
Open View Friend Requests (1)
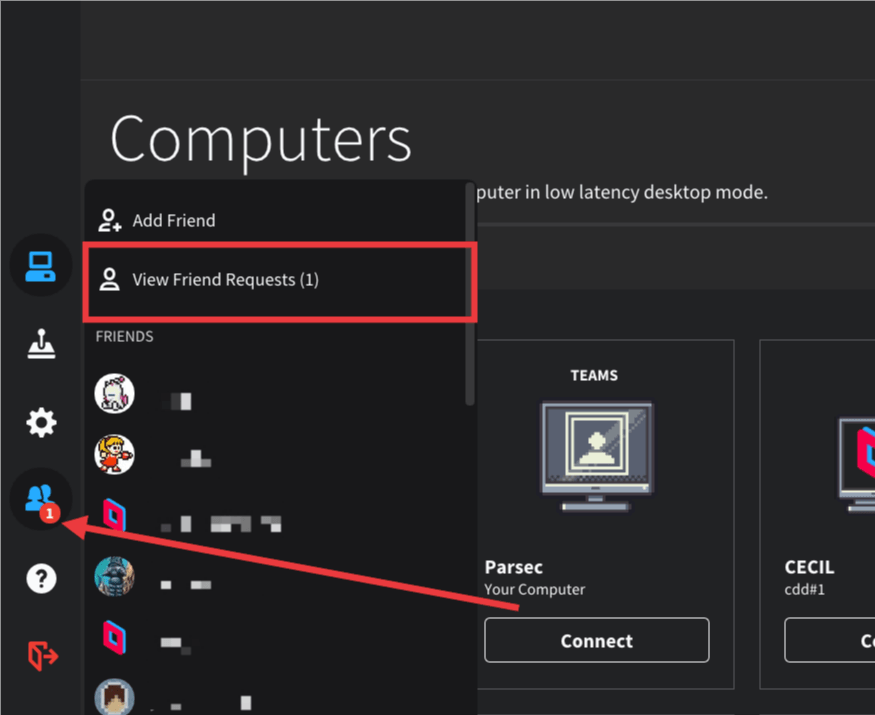point(225,280)
